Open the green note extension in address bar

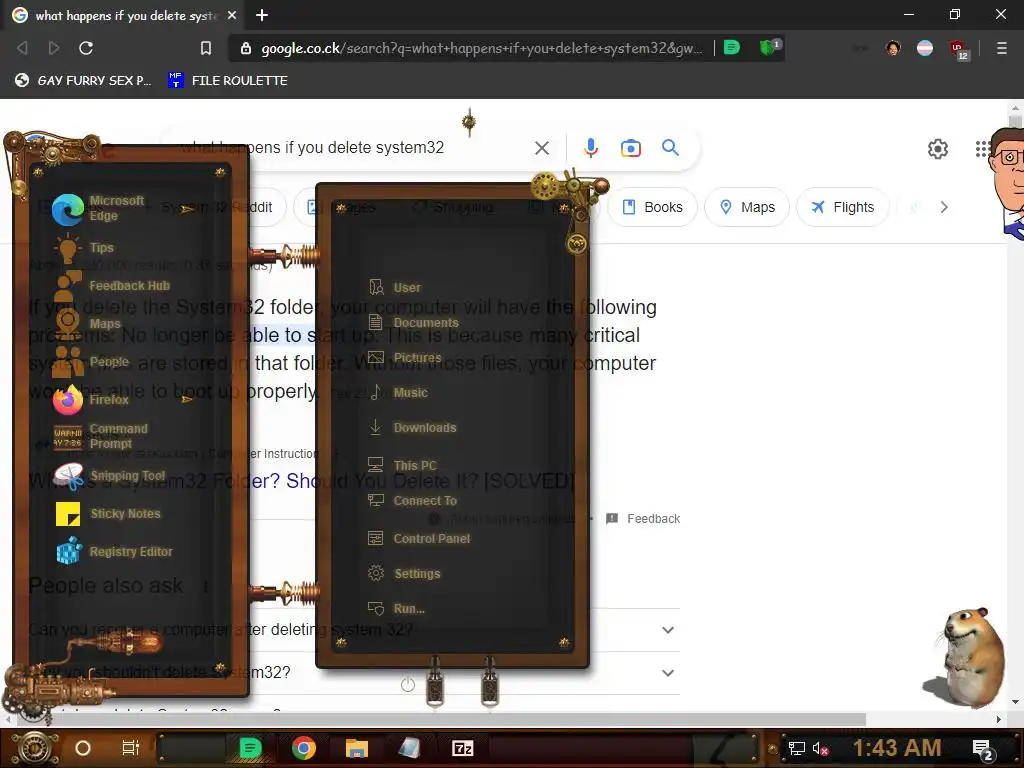pos(732,47)
